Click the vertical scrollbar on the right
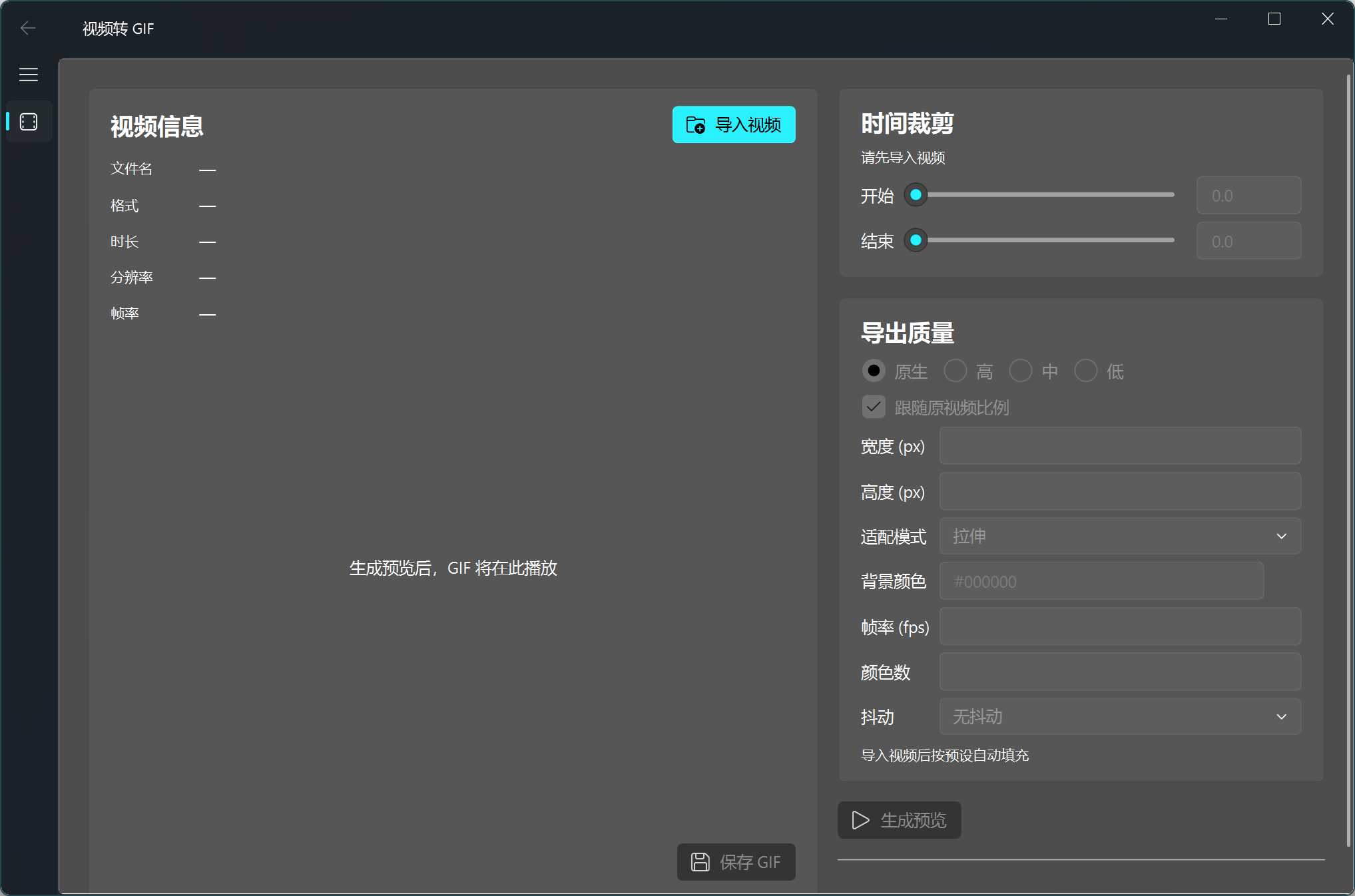This screenshot has width=1355, height=896. (x=1349, y=459)
